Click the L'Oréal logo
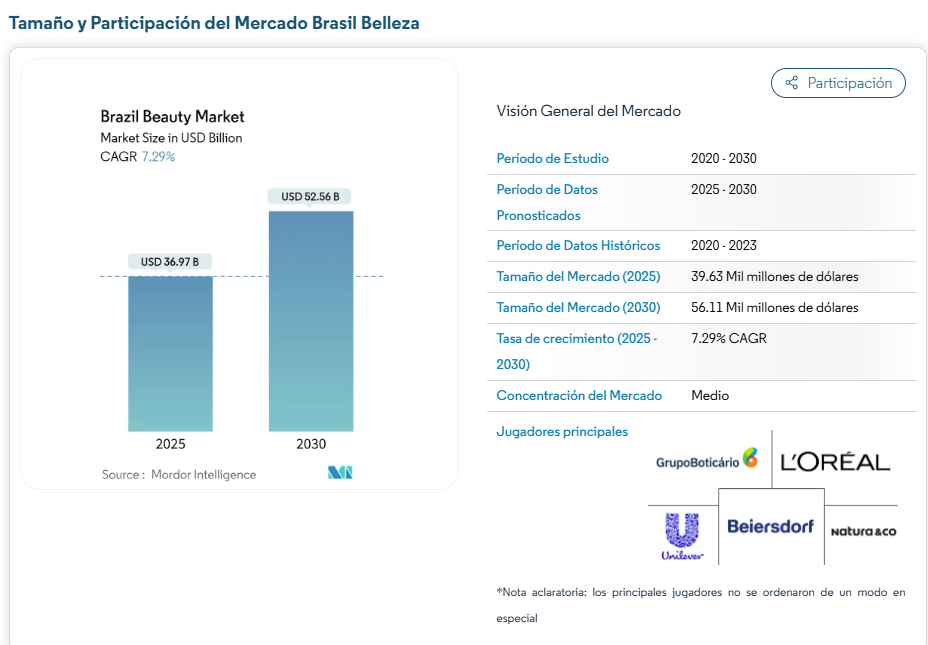 tap(835, 461)
